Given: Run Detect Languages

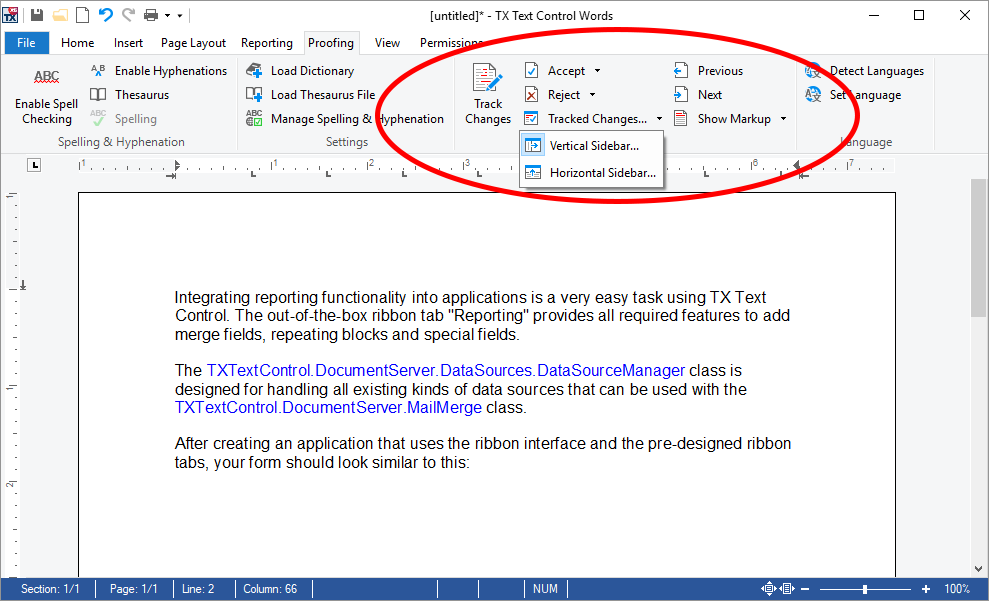Looking at the screenshot, I should (864, 71).
